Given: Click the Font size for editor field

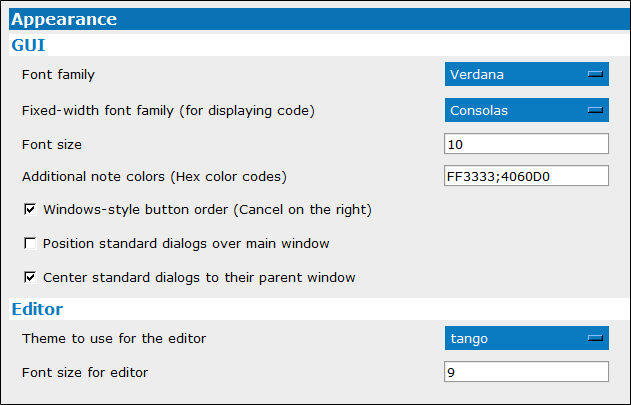Looking at the screenshot, I should [x=526, y=372].
